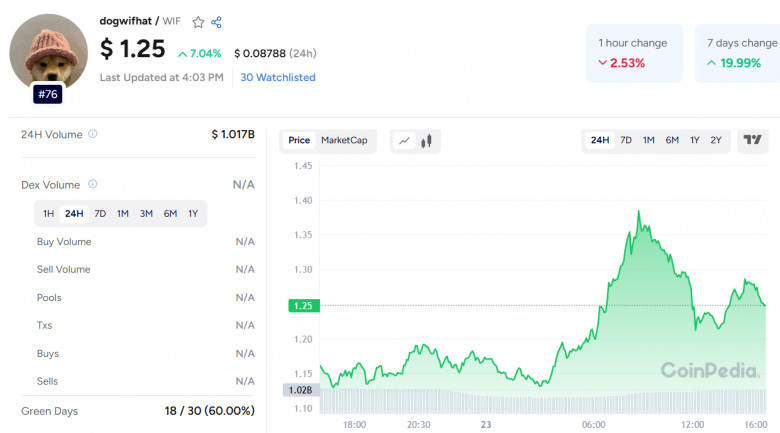Viewport: 780px width, 433px height.
Task: Open the 30 Watchlisted link
Action: (x=278, y=77)
